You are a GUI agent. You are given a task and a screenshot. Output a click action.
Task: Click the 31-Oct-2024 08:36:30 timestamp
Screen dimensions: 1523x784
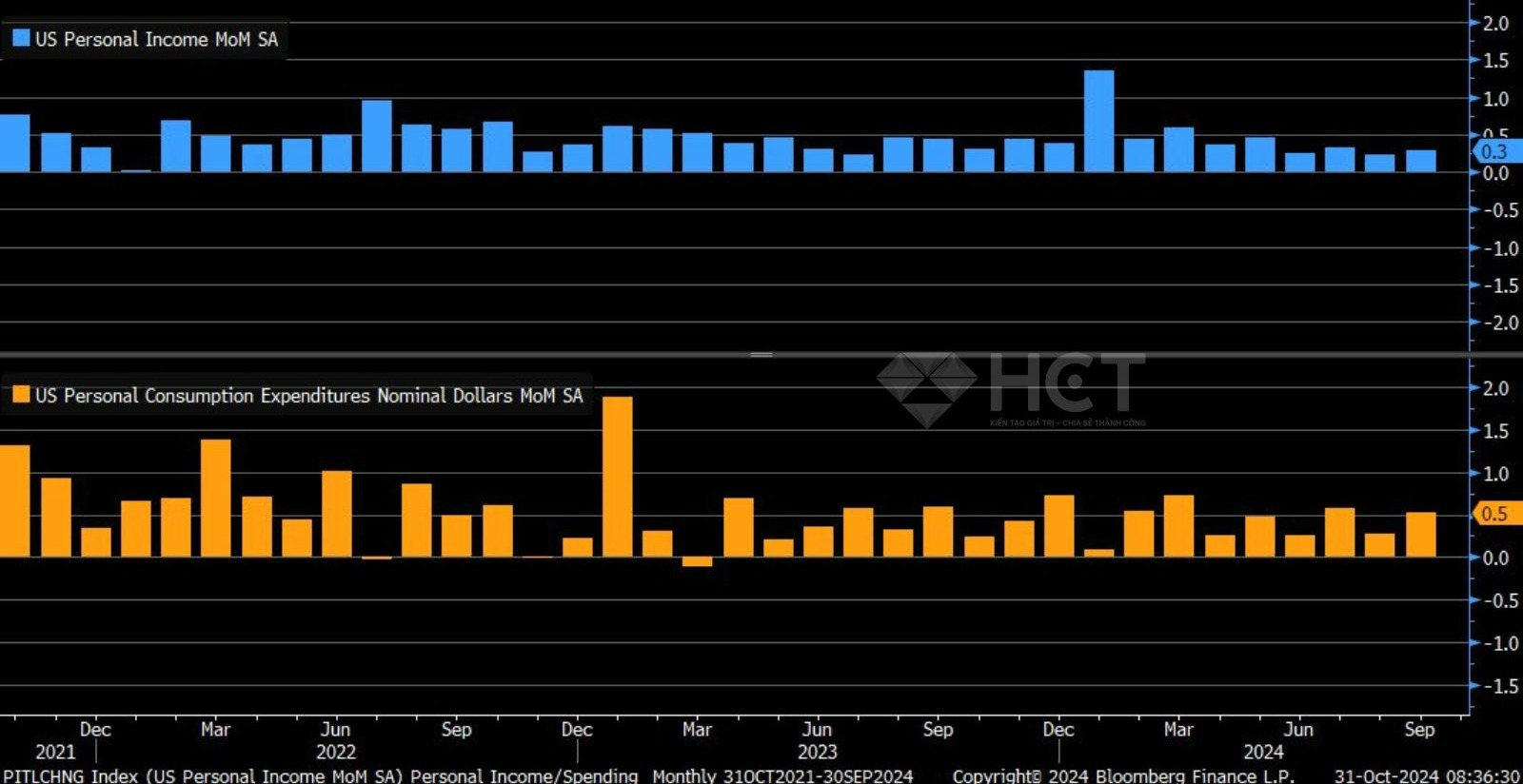pyautogui.click(x=1426, y=775)
